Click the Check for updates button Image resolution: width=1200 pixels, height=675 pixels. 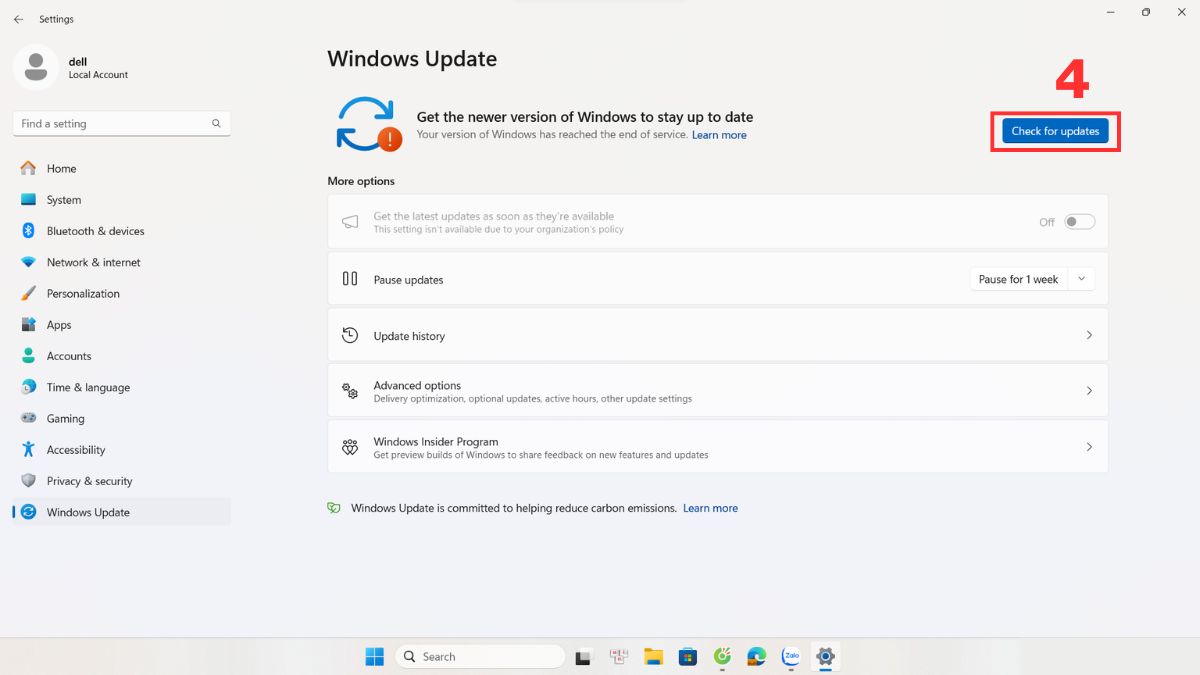[x=1056, y=130]
